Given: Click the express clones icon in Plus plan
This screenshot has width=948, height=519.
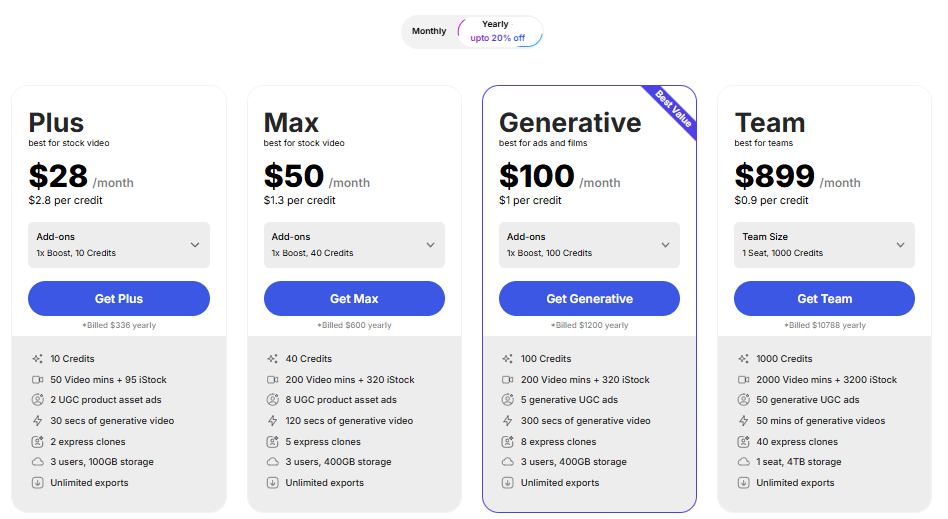Looking at the screenshot, I should click(x=37, y=442).
